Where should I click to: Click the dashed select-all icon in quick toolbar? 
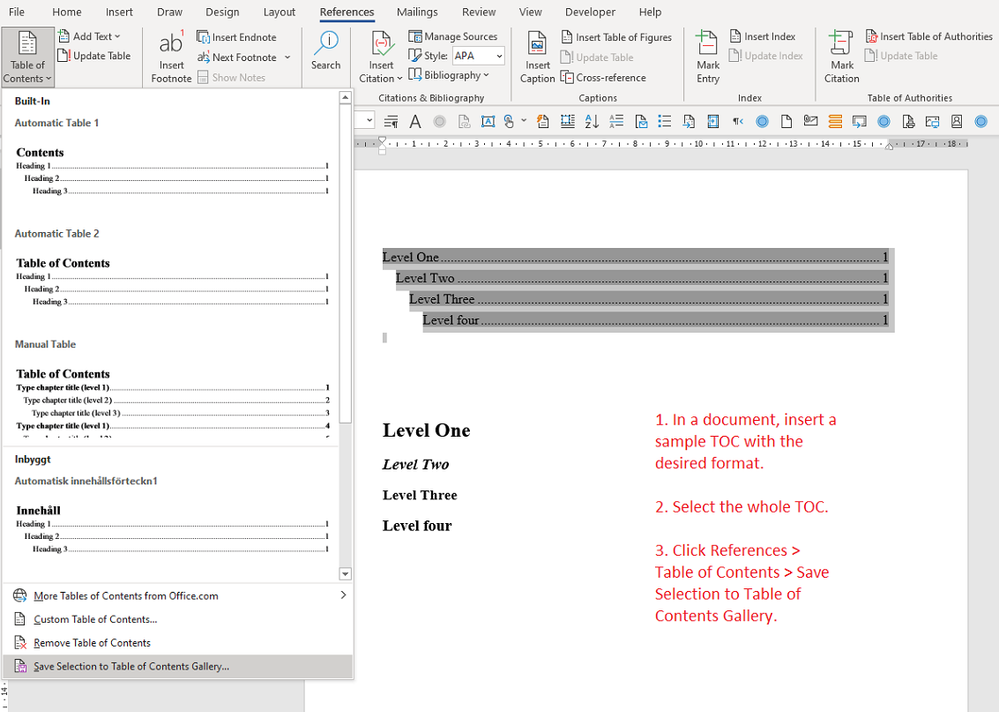point(567,121)
